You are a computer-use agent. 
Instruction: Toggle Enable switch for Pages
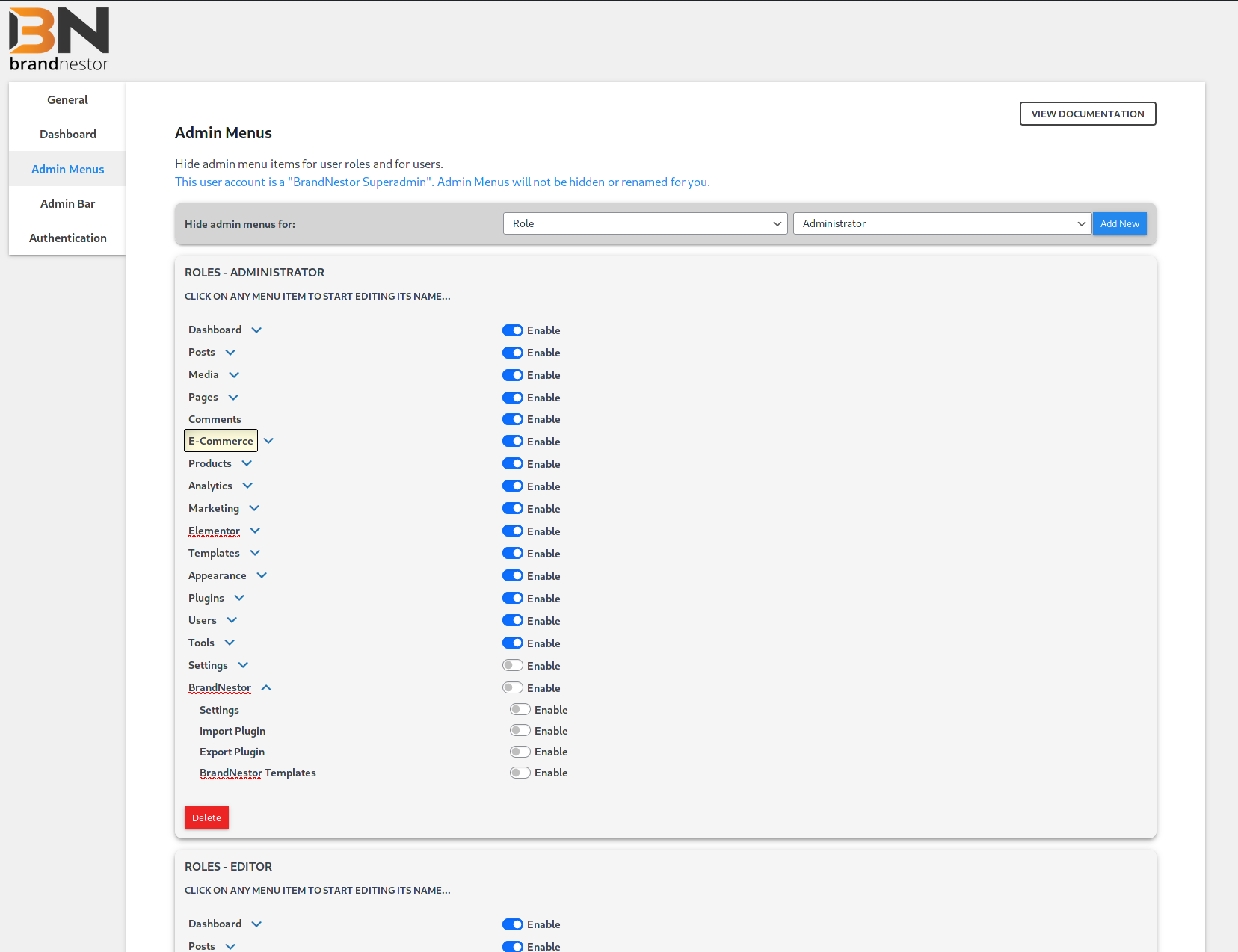[x=513, y=398]
